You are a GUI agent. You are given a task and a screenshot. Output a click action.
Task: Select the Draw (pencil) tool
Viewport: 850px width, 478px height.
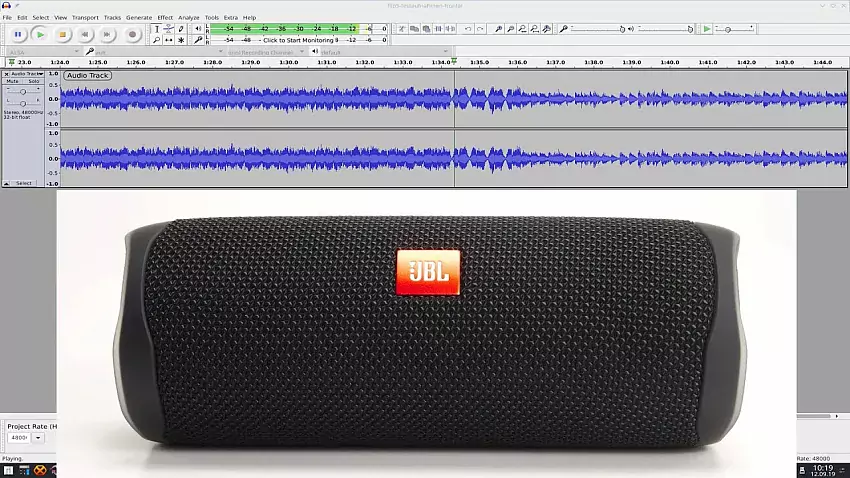181,29
